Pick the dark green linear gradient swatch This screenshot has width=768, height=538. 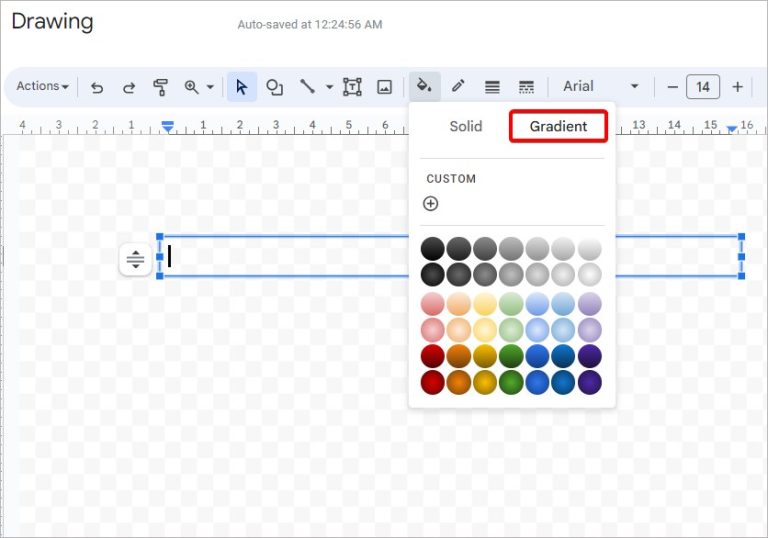pos(511,356)
